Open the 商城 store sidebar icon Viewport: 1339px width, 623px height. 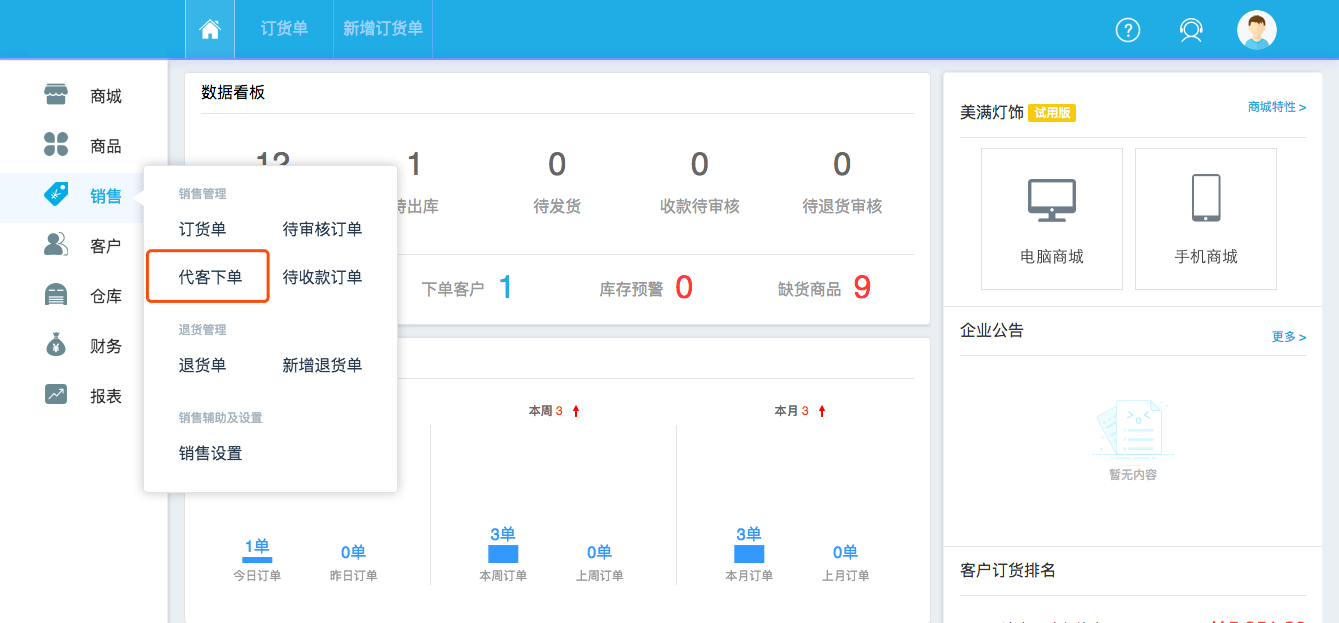pyautogui.click(x=56, y=95)
